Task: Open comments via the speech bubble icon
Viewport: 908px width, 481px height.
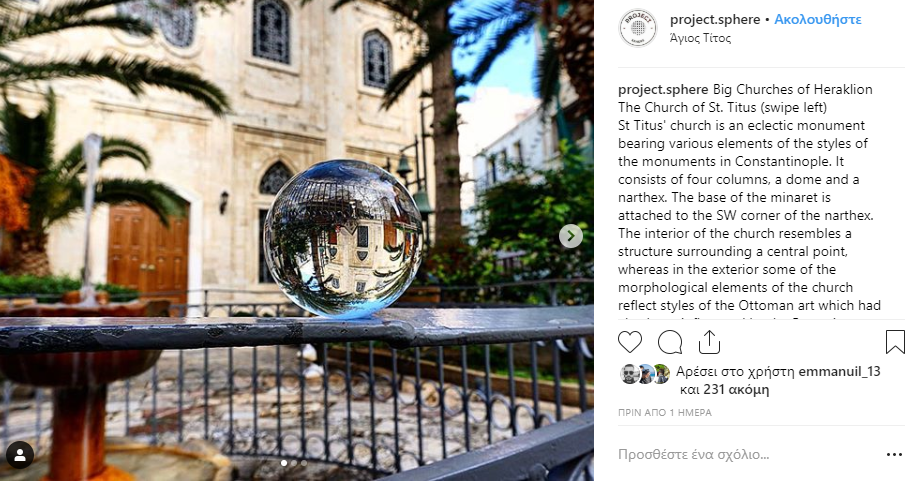Action: 669,342
